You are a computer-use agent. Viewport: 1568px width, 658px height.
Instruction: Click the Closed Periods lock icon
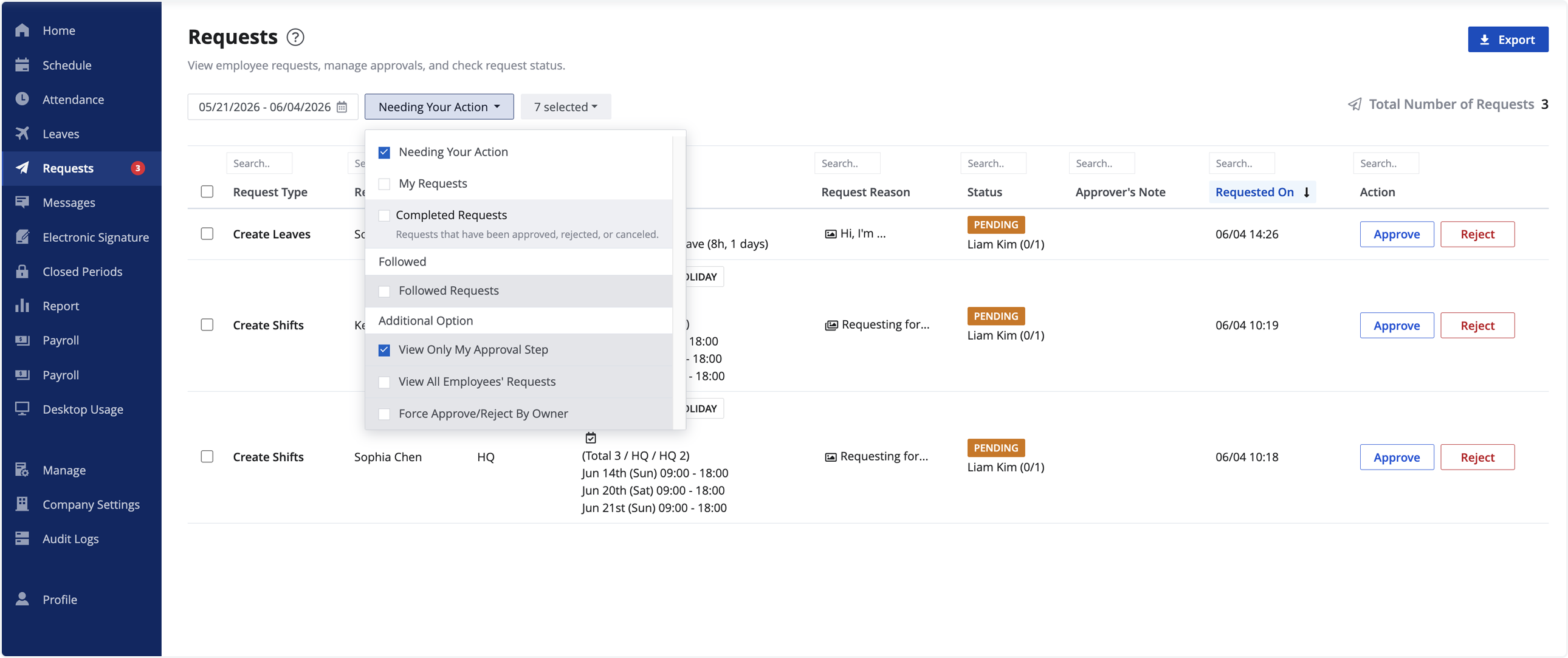pos(22,271)
